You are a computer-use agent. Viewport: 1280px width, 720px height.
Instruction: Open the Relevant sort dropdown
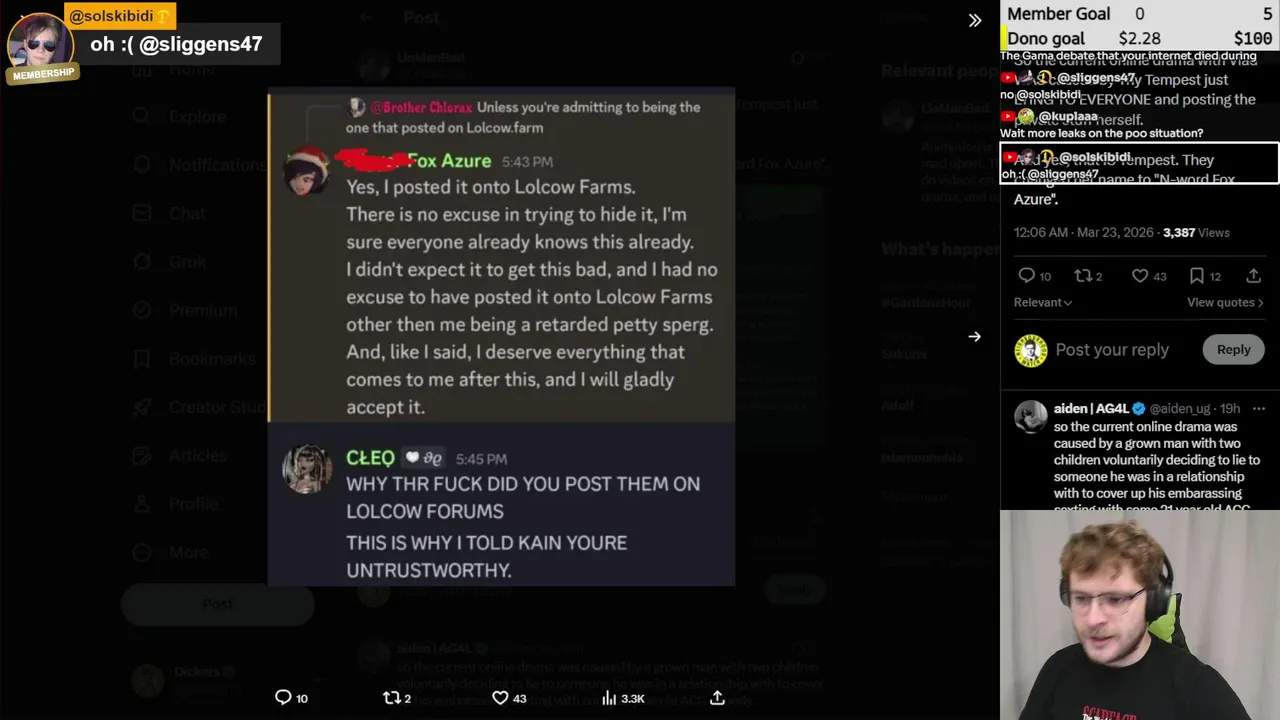tap(1043, 302)
